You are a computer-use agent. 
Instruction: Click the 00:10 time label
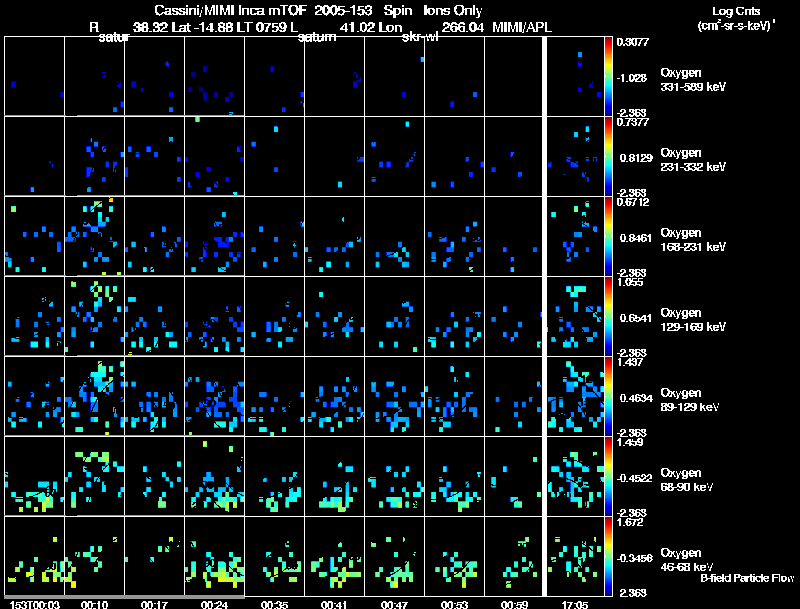point(94,604)
